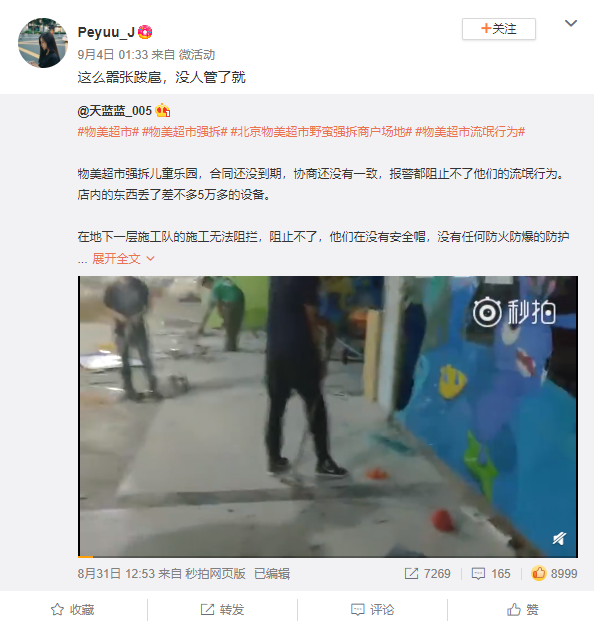Open the 微活动 source link
594x628 pixels.
coord(197,54)
